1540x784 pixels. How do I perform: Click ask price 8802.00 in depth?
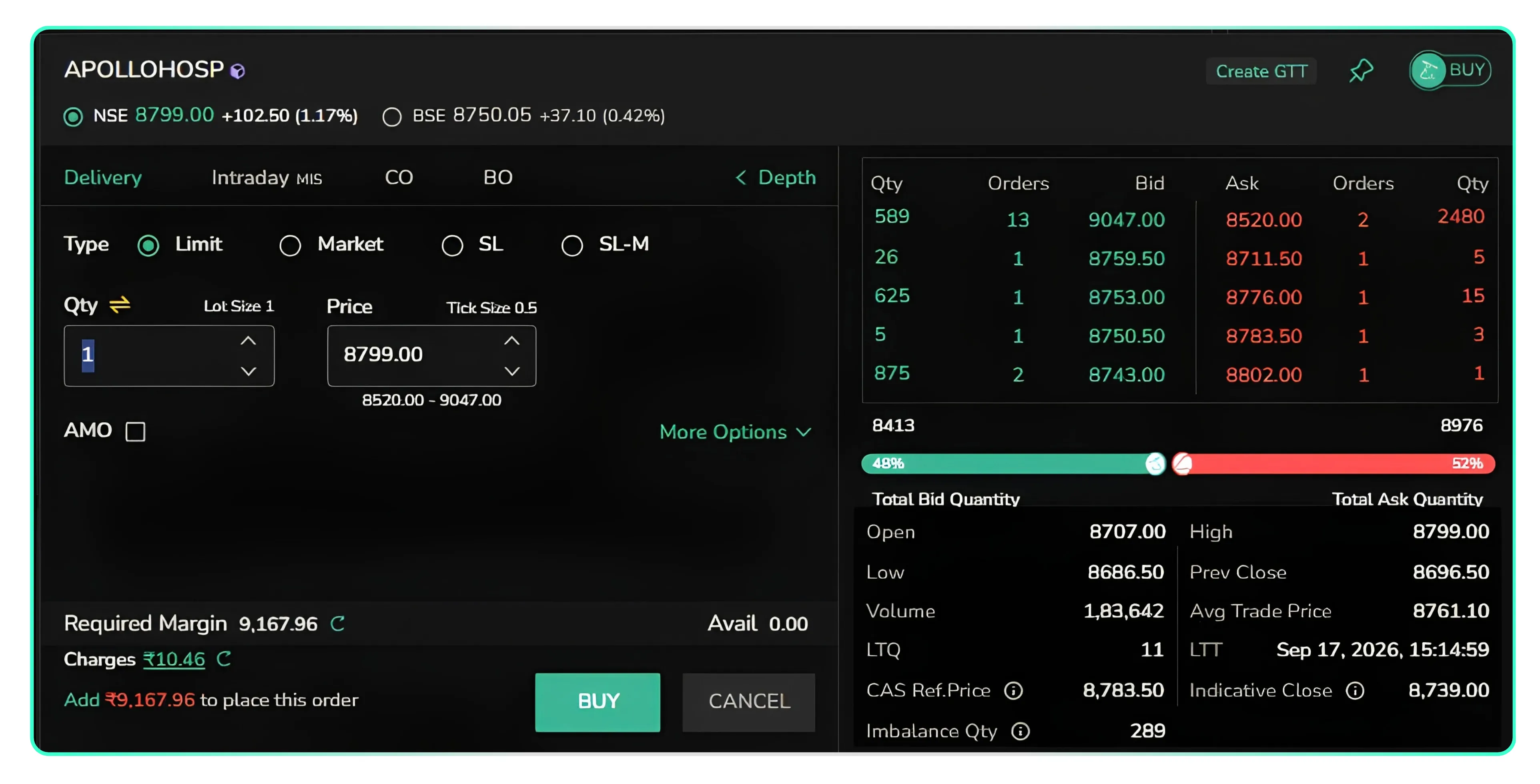(1264, 375)
